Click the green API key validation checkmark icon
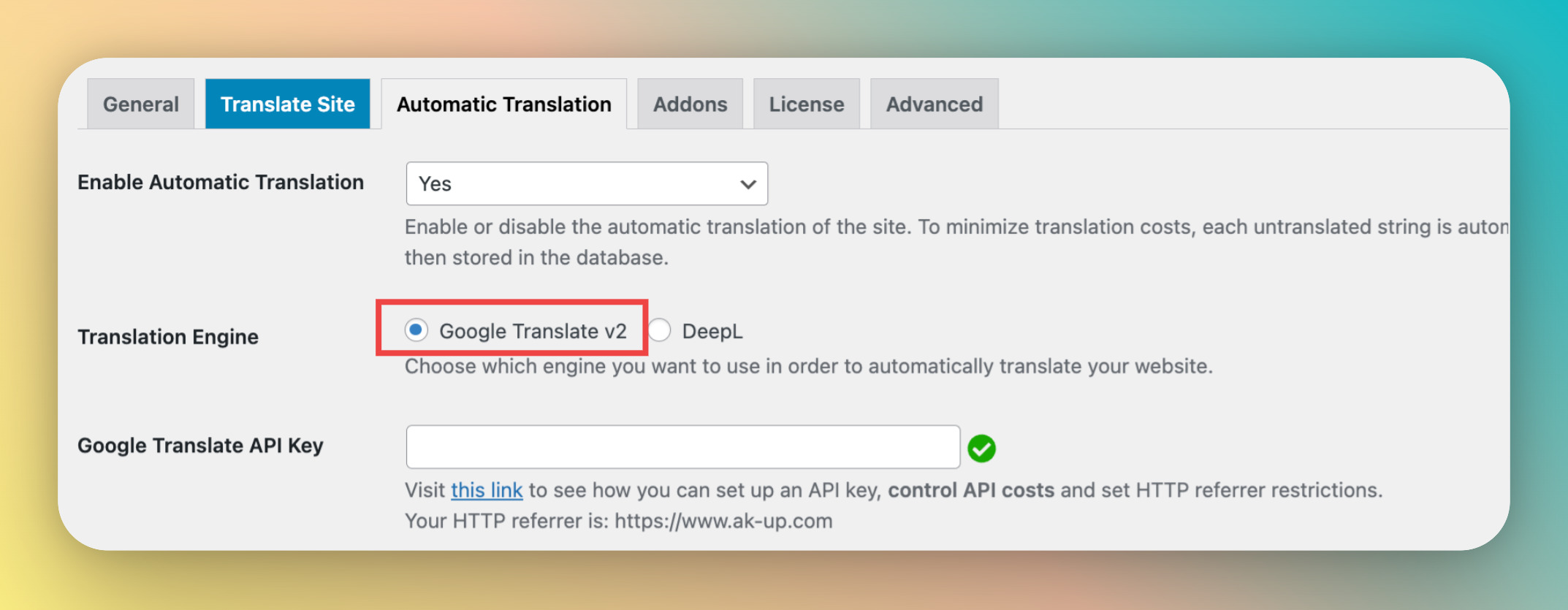1568x610 pixels. coord(983,446)
